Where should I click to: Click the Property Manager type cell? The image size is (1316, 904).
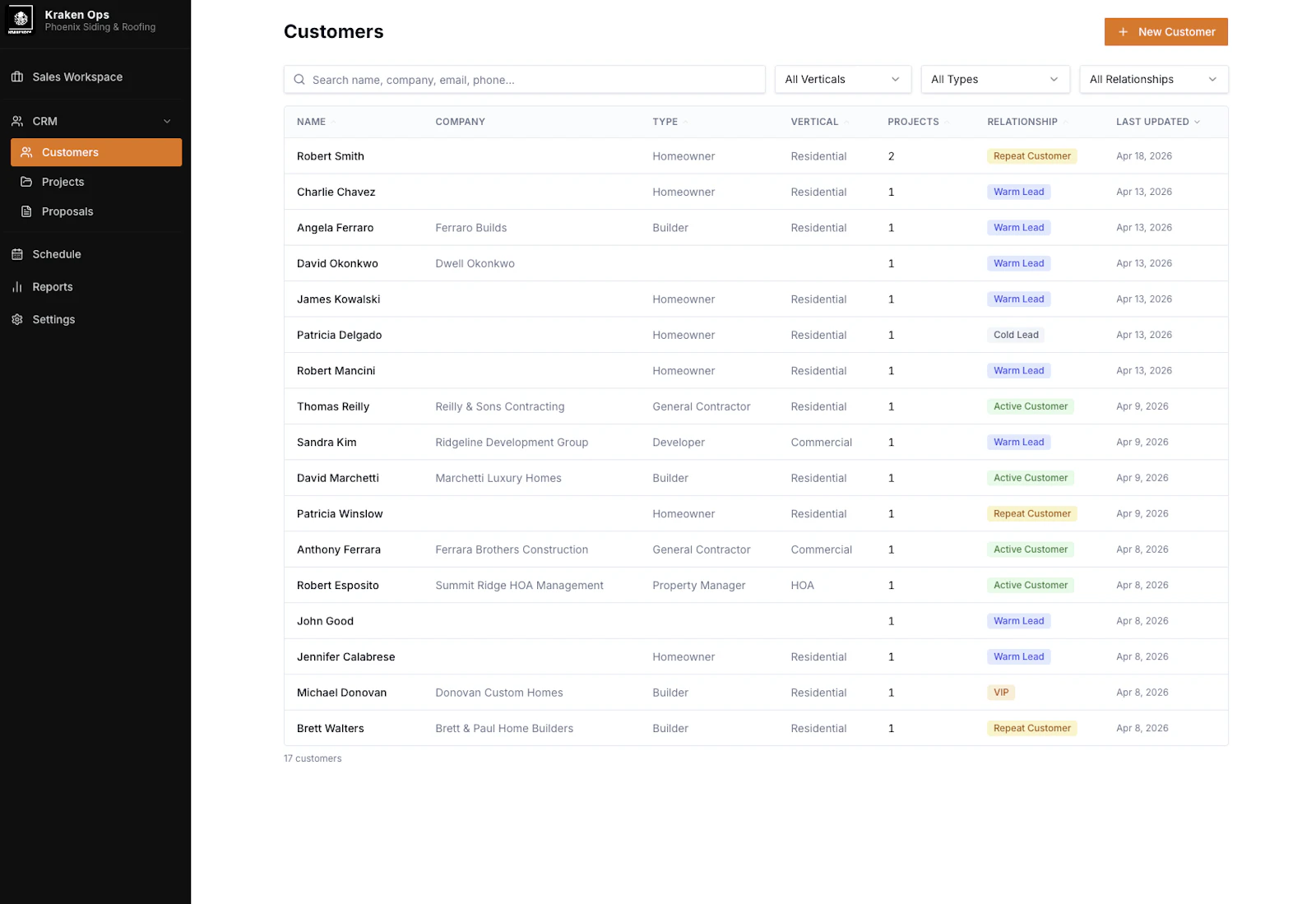pyautogui.click(x=698, y=586)
